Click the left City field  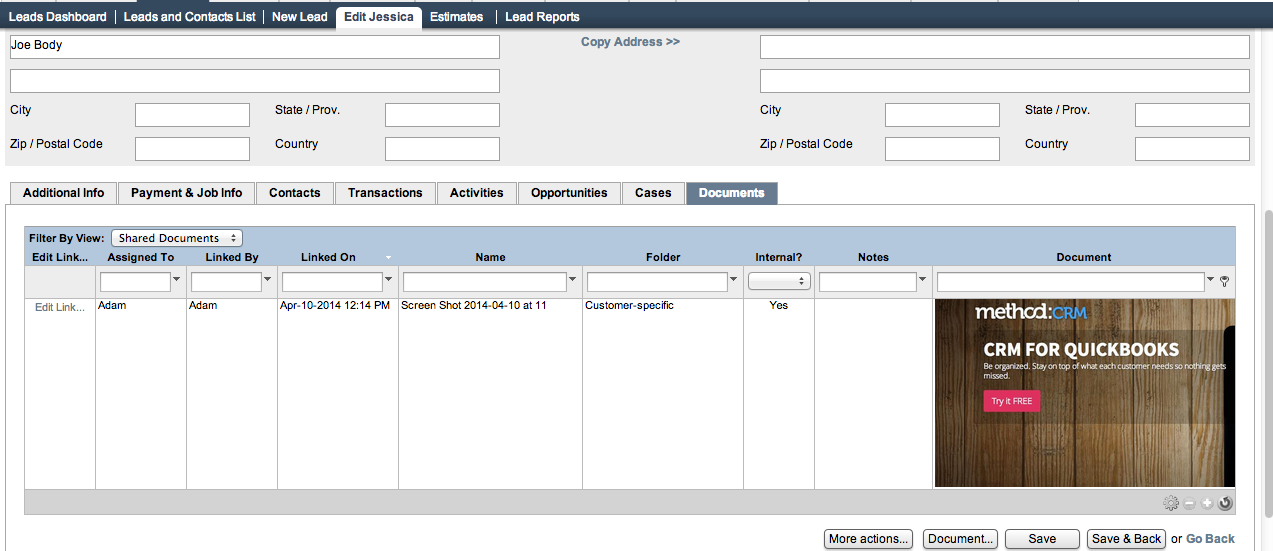click(192, 115)
